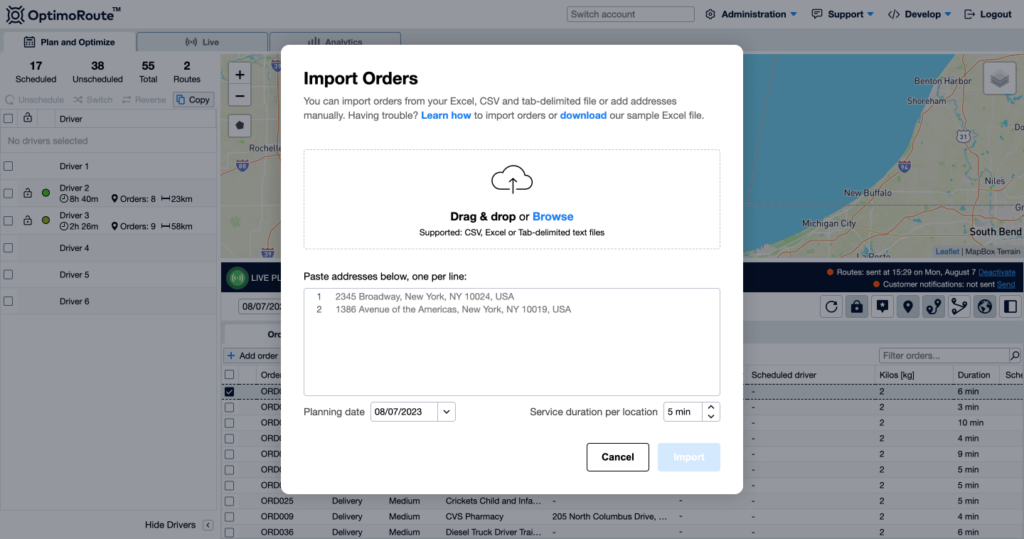The width and height of the screenshot is (1024, 539).
Task: Check the Driver 4 checkbox
Action: (9, 248)
